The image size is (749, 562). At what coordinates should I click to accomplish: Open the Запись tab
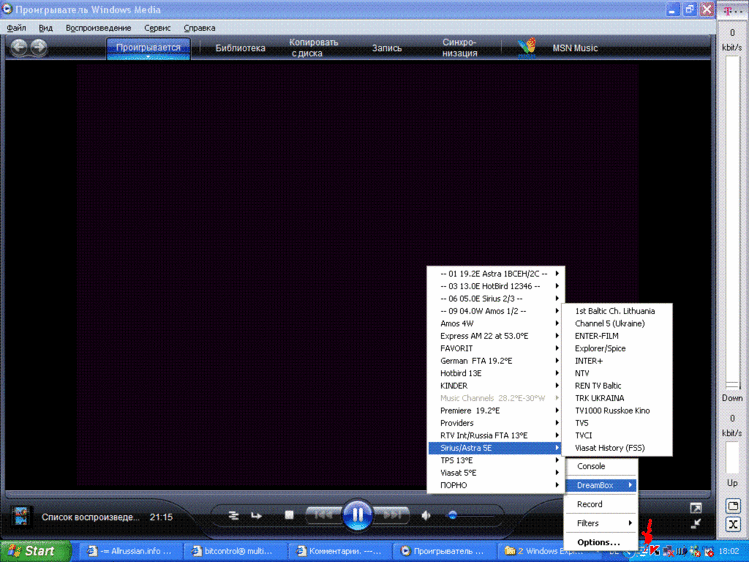pyautogui.click(x=387, y=48)
